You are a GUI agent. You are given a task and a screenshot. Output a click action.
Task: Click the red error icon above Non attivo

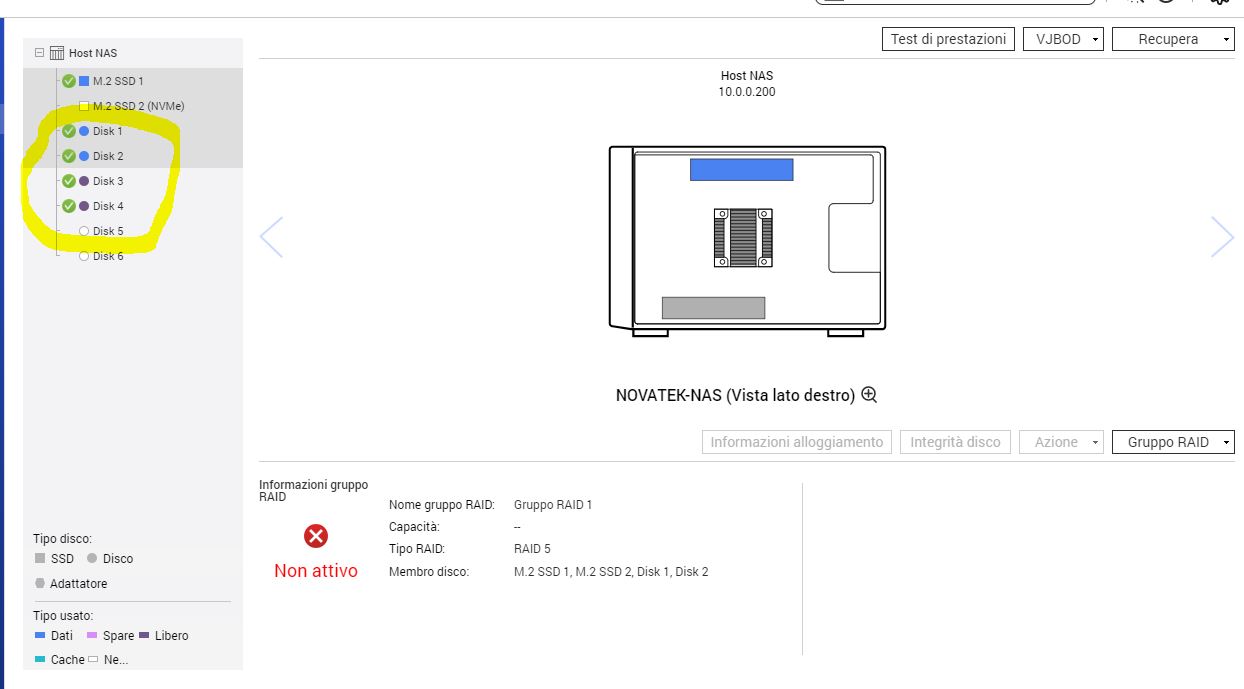tap(316, 537)
